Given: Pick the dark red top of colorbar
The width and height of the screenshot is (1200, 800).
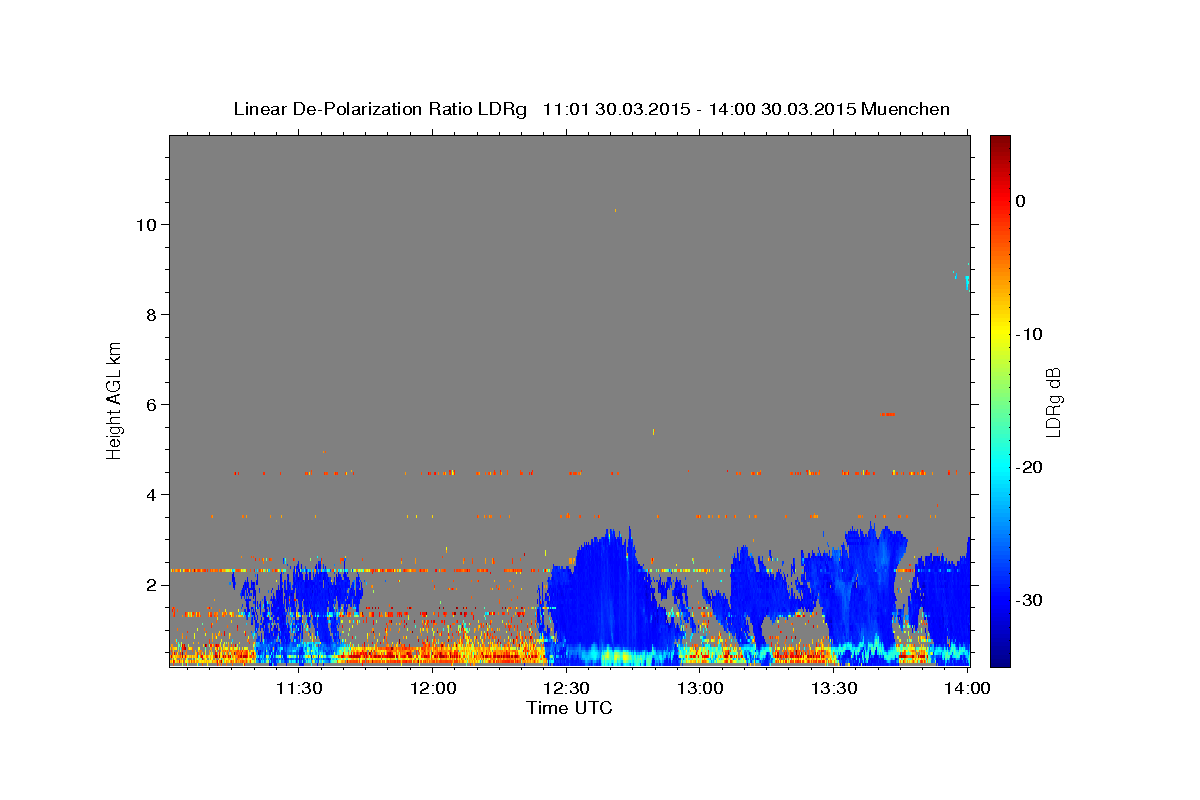Looking at the screenshot, I should pyautogui.click(x=1000, y=141).
